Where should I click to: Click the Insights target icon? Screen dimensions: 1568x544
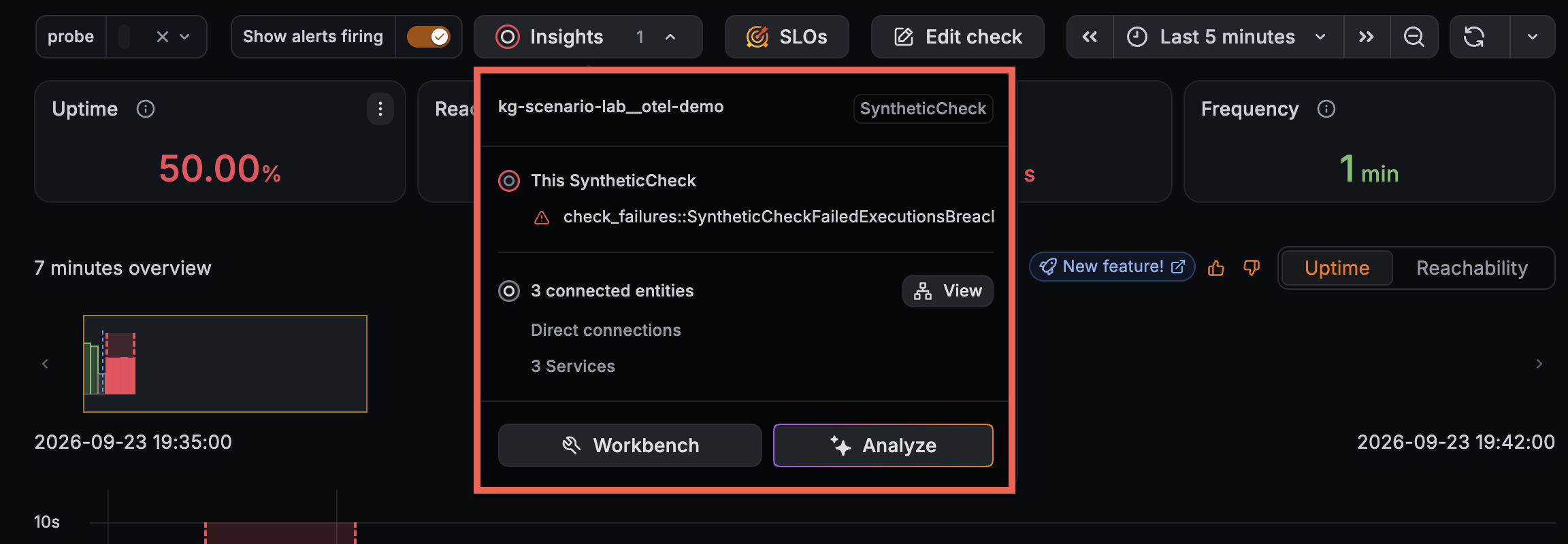click(x=507, y=37)
